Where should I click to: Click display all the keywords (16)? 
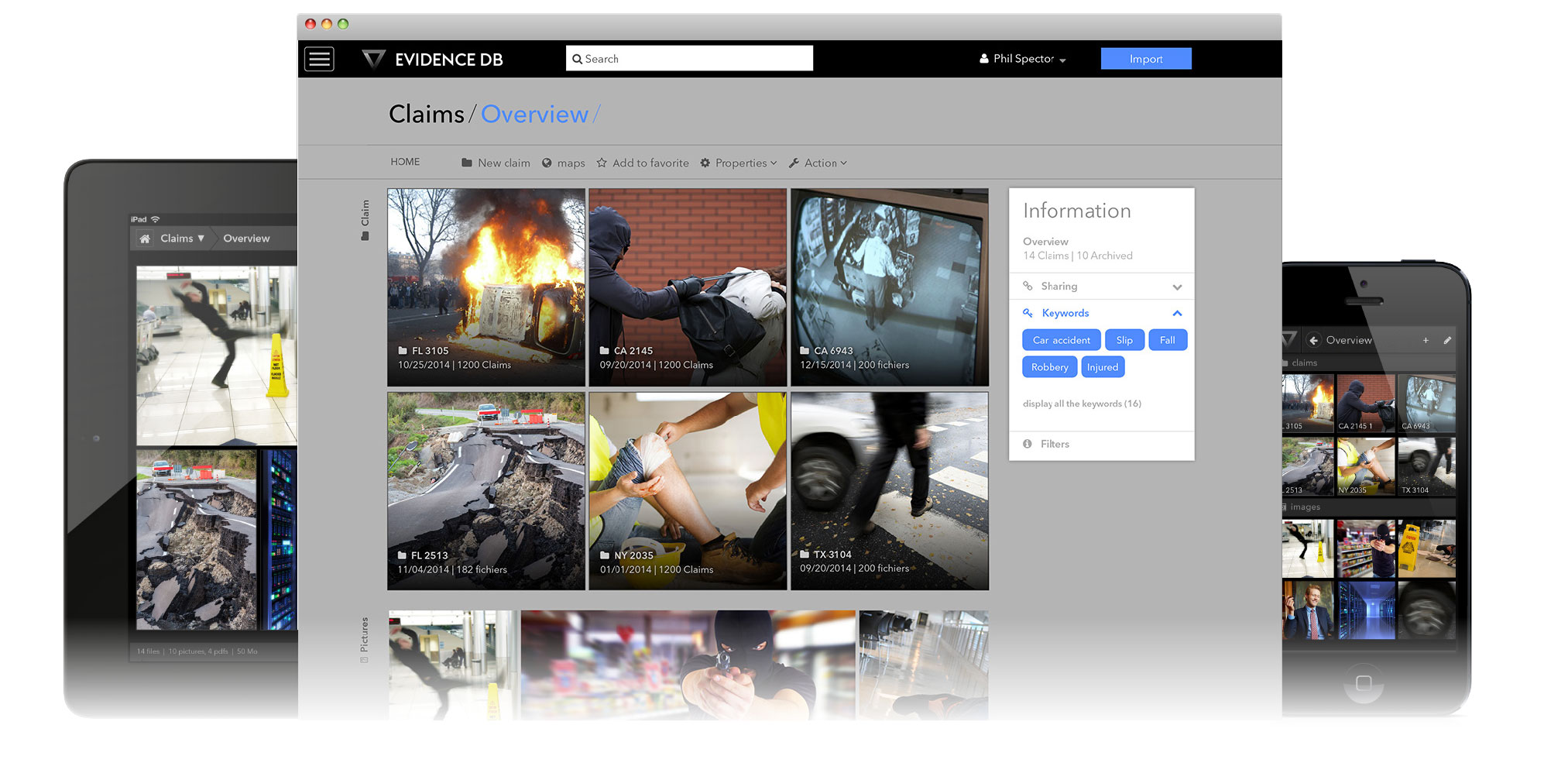coord(1082,404)
